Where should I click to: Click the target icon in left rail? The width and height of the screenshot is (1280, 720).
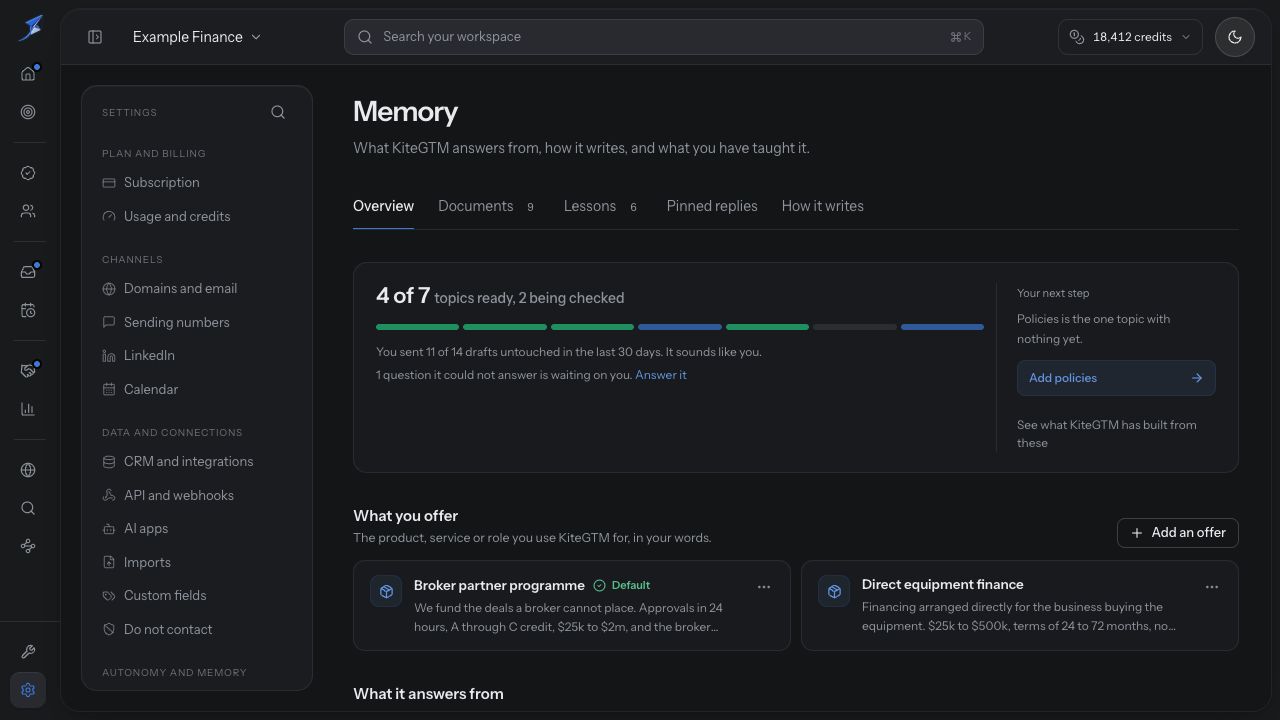pyautogui.click(x=28, y=112)
